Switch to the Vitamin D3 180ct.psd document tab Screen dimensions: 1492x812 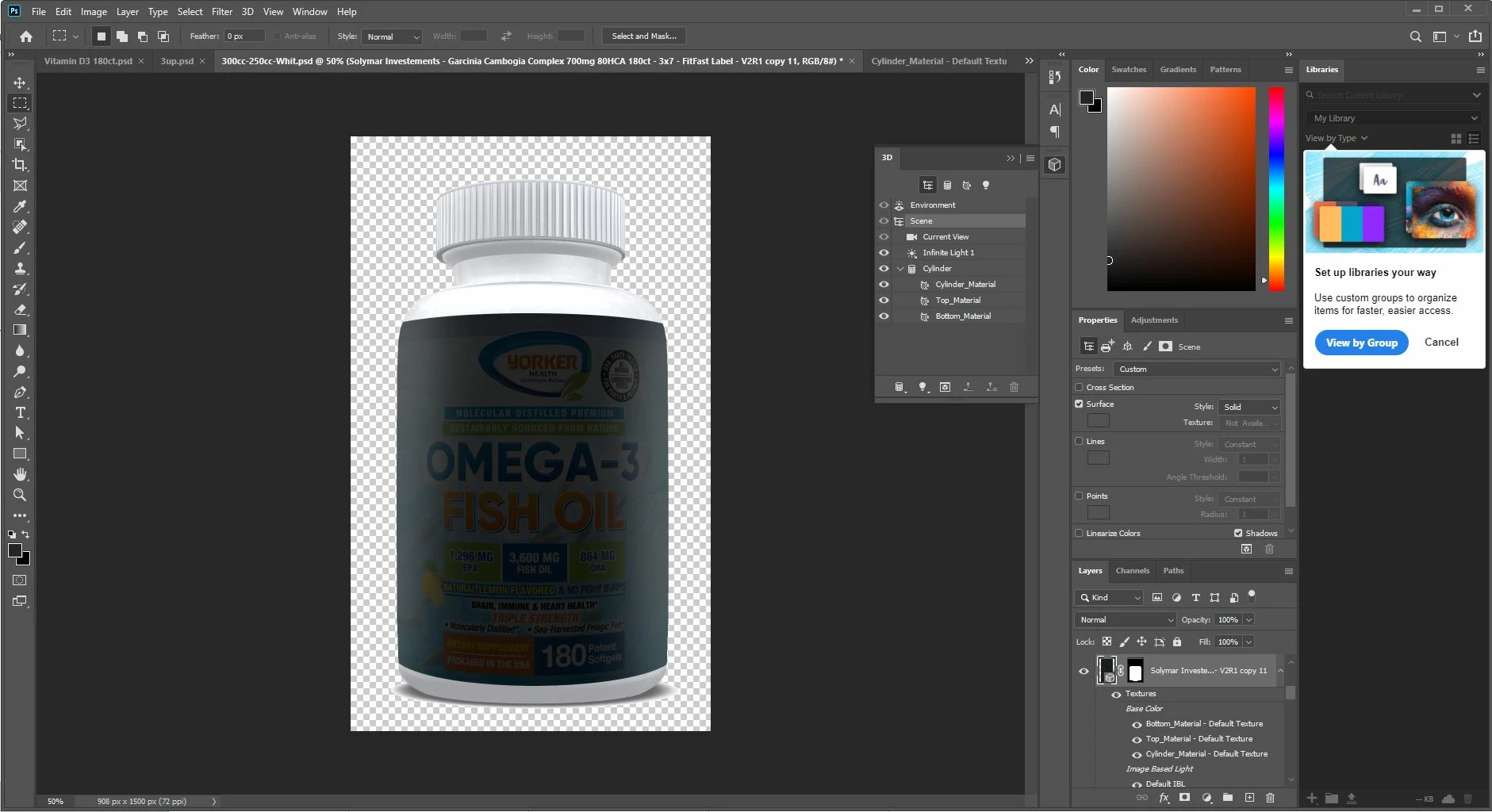coord(88,61)
